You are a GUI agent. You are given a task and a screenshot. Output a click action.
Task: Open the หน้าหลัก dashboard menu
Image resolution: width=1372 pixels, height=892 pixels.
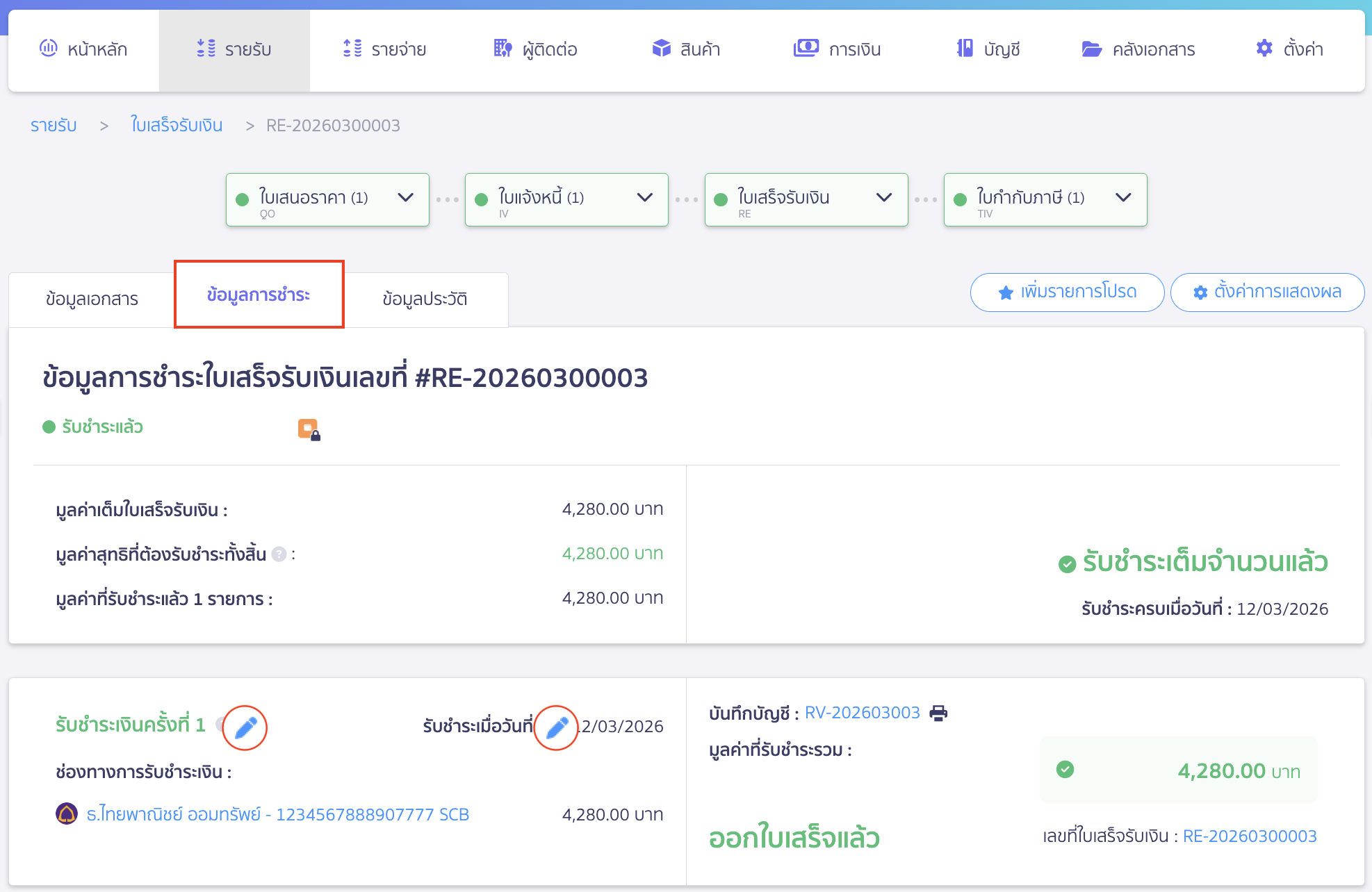coord(83,49)
